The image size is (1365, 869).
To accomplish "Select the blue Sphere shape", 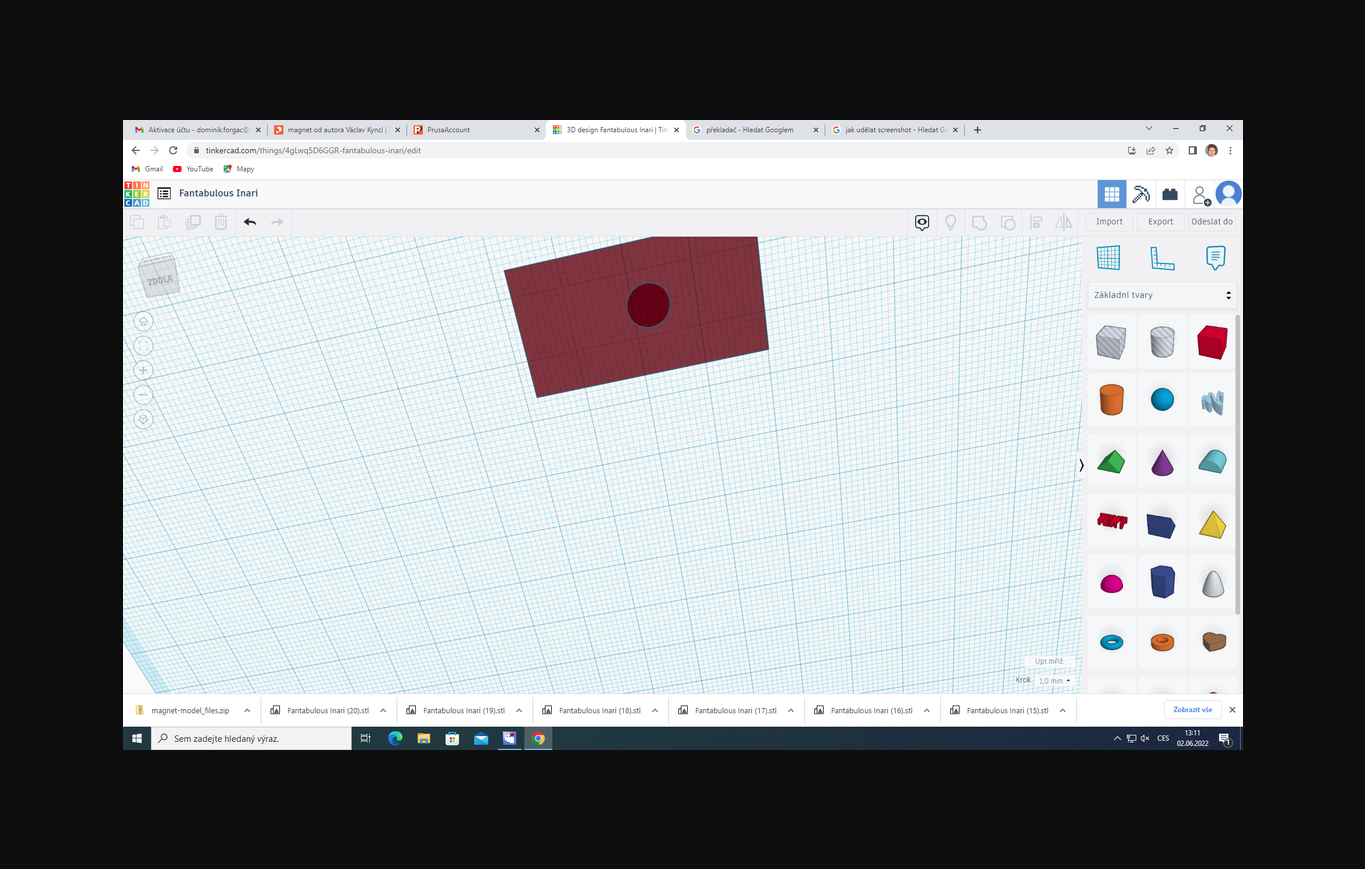I will point(1162,400).
